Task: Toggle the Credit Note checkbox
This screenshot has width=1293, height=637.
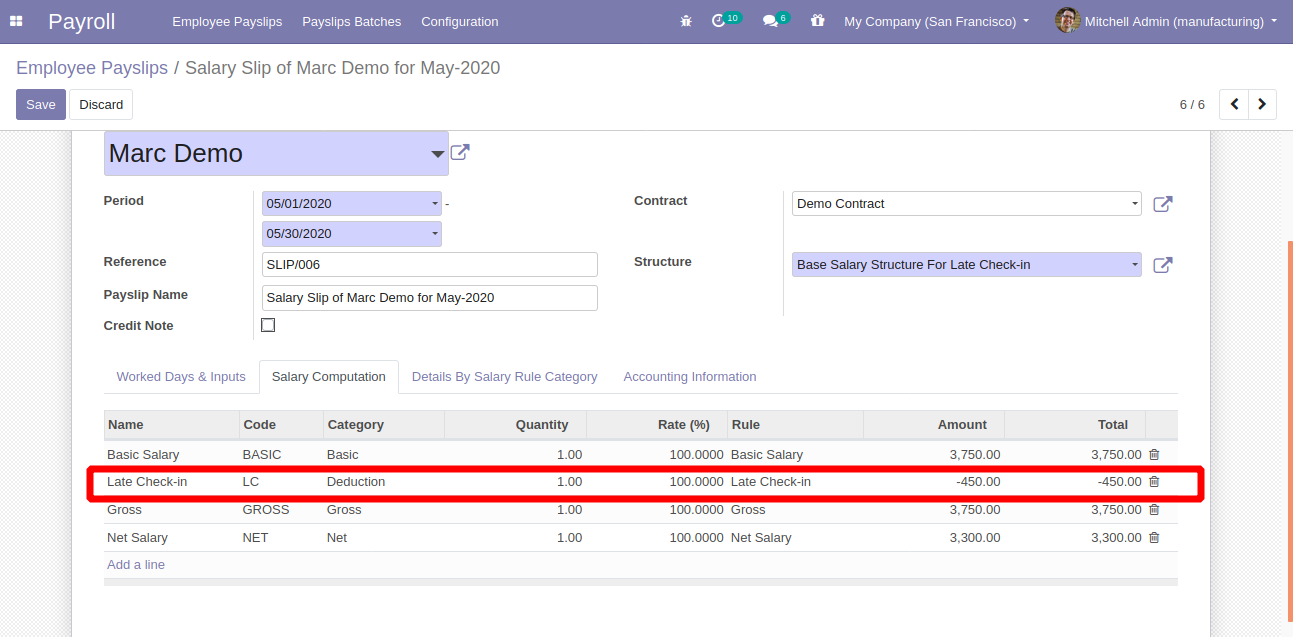Action: tap(268, 325)
